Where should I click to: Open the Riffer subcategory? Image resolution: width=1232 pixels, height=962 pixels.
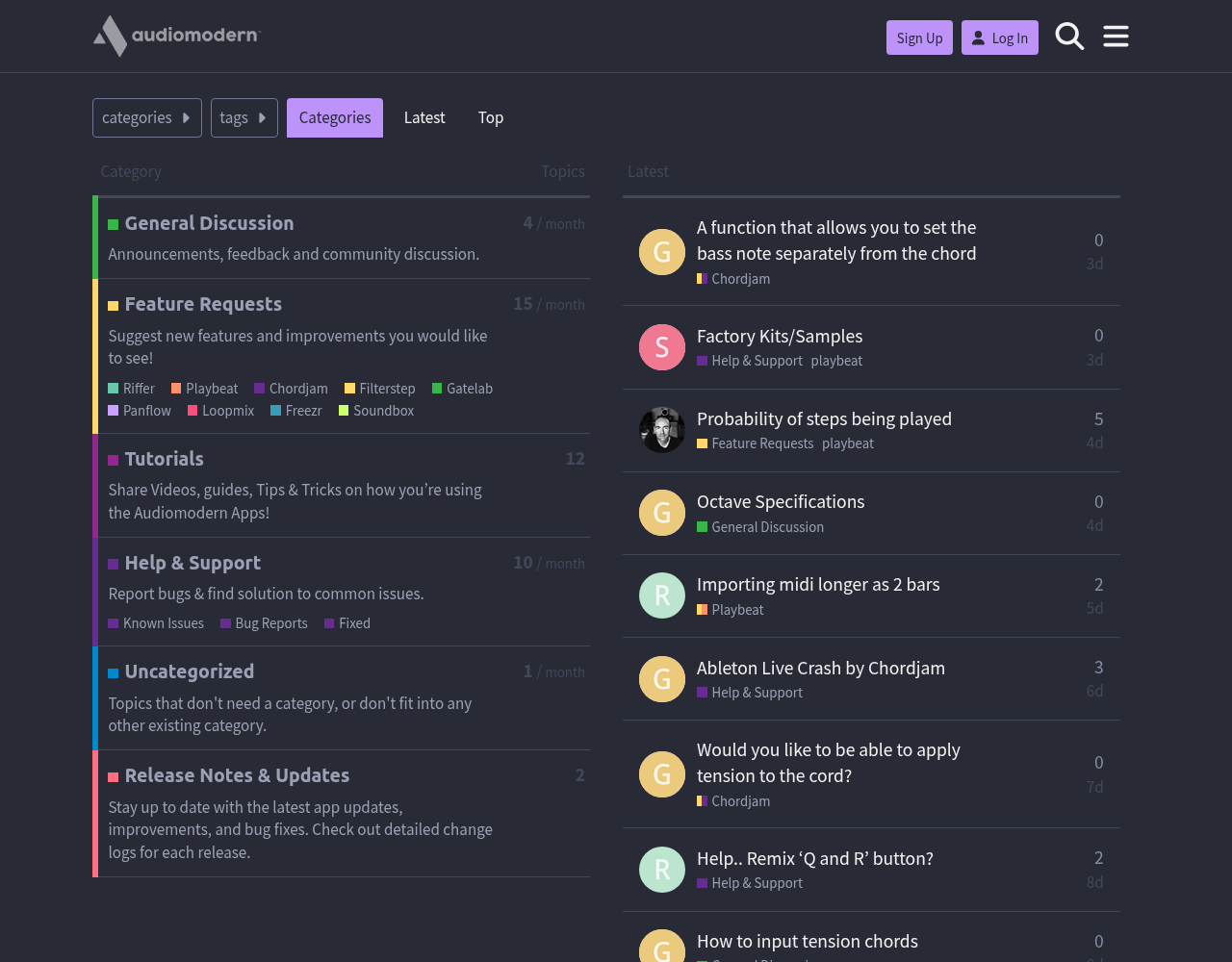(x=132, y=389)
